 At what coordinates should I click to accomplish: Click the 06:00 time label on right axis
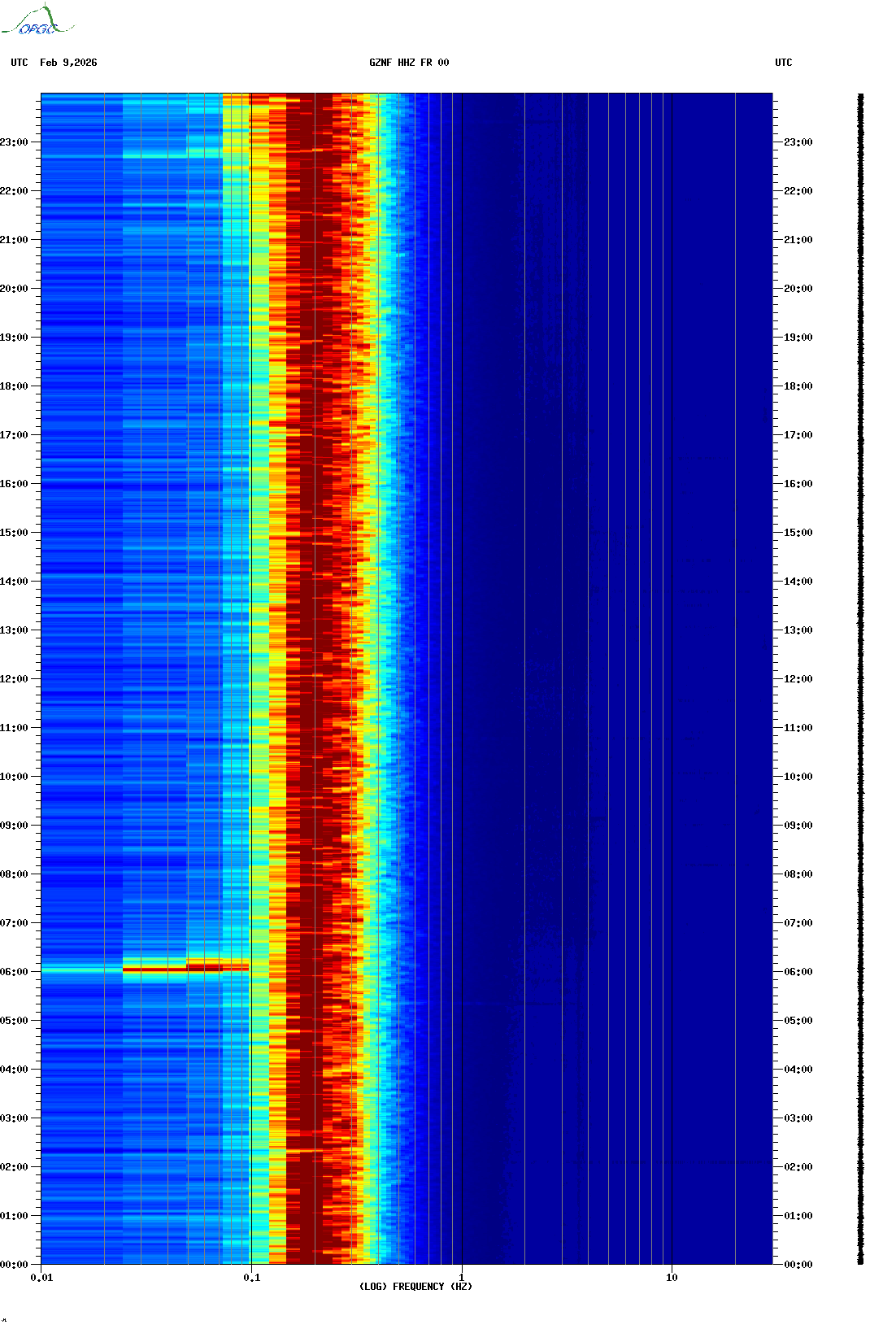tap(798, 972)
